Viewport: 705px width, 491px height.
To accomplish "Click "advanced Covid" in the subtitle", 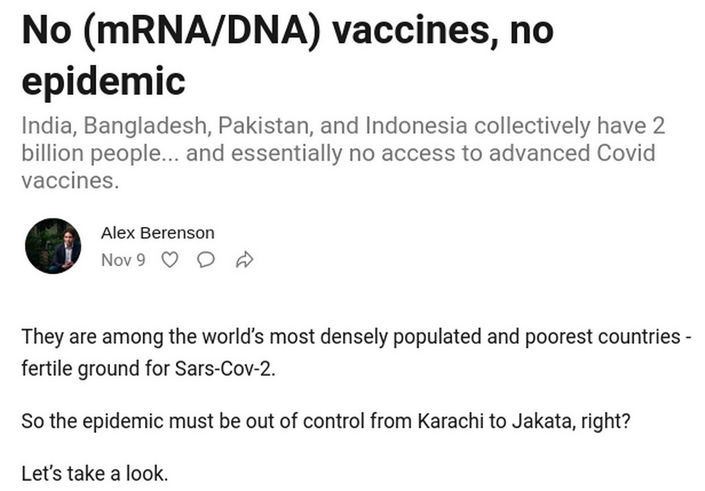I will (x=572, y=153).
